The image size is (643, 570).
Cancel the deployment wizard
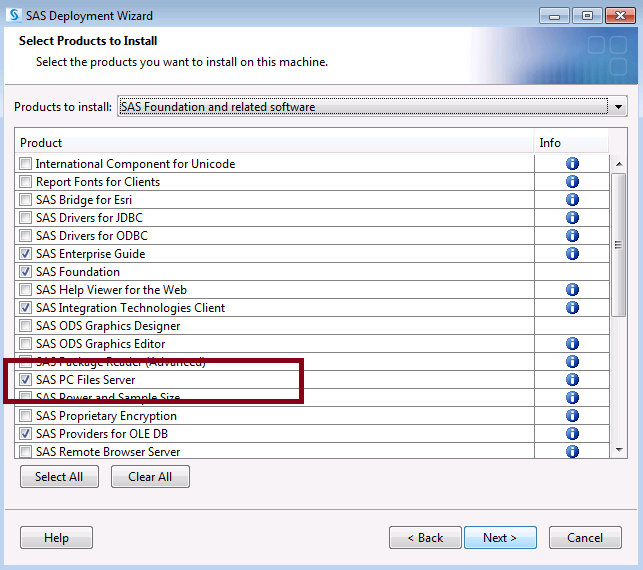(x=585, y=538)
